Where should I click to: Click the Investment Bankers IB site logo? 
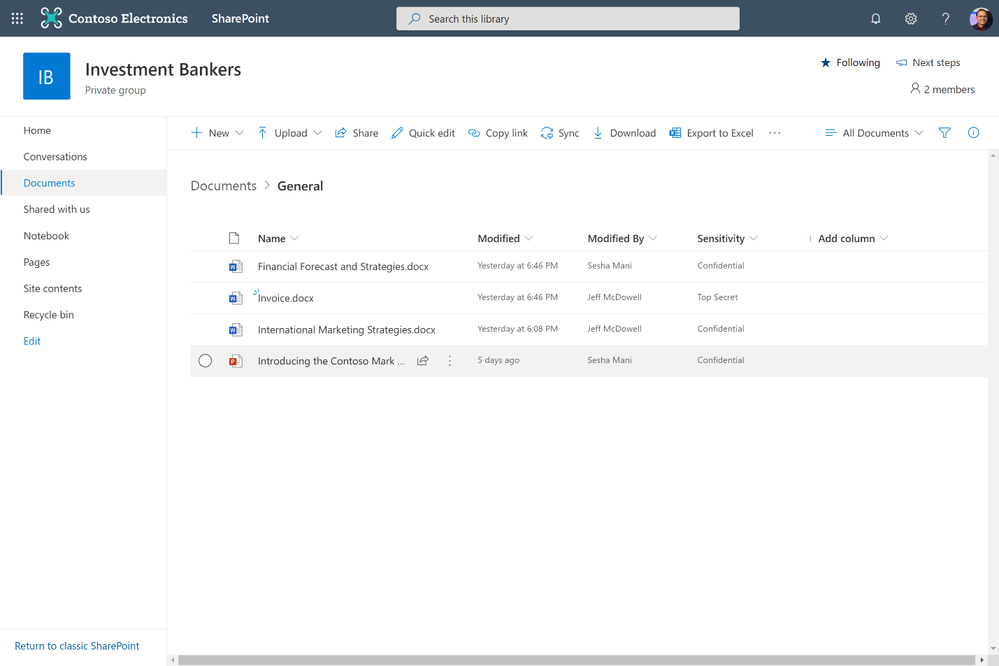[x=47, y=76]
